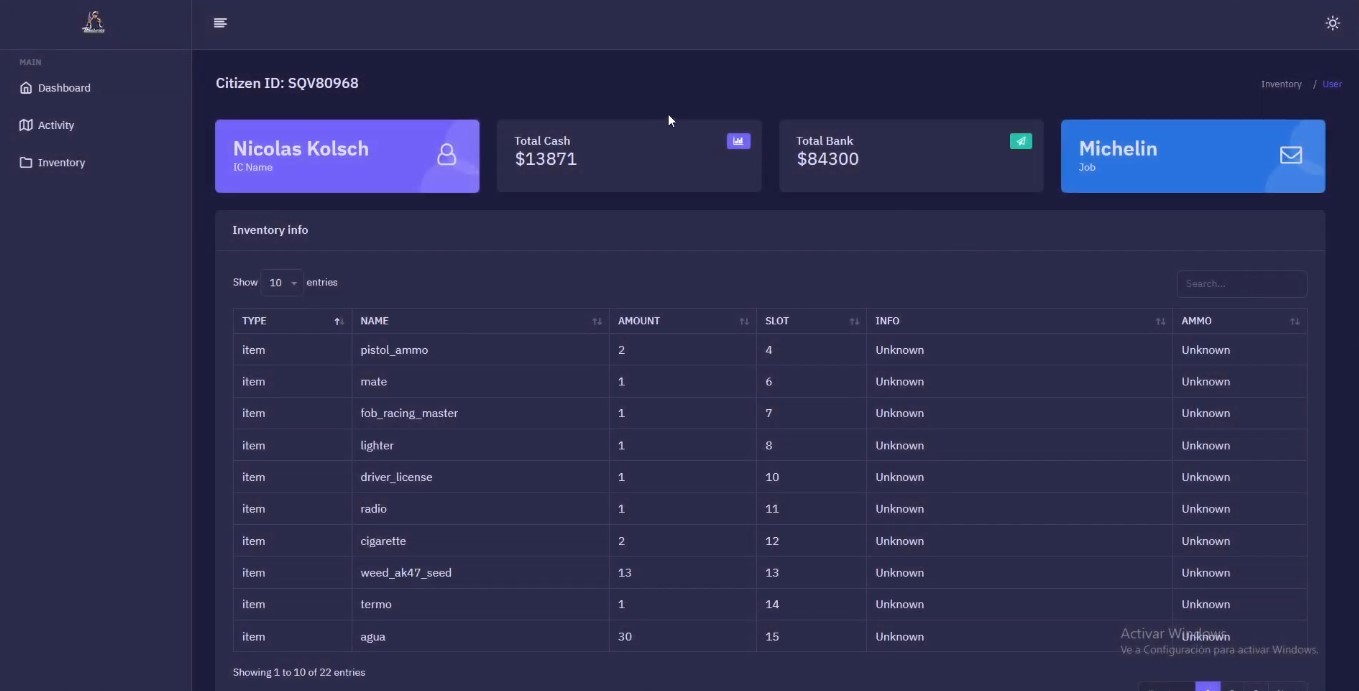Sort table by NAME column arrows
The width and height of the screenshot is (1359, 691).
tap(597, 321)
